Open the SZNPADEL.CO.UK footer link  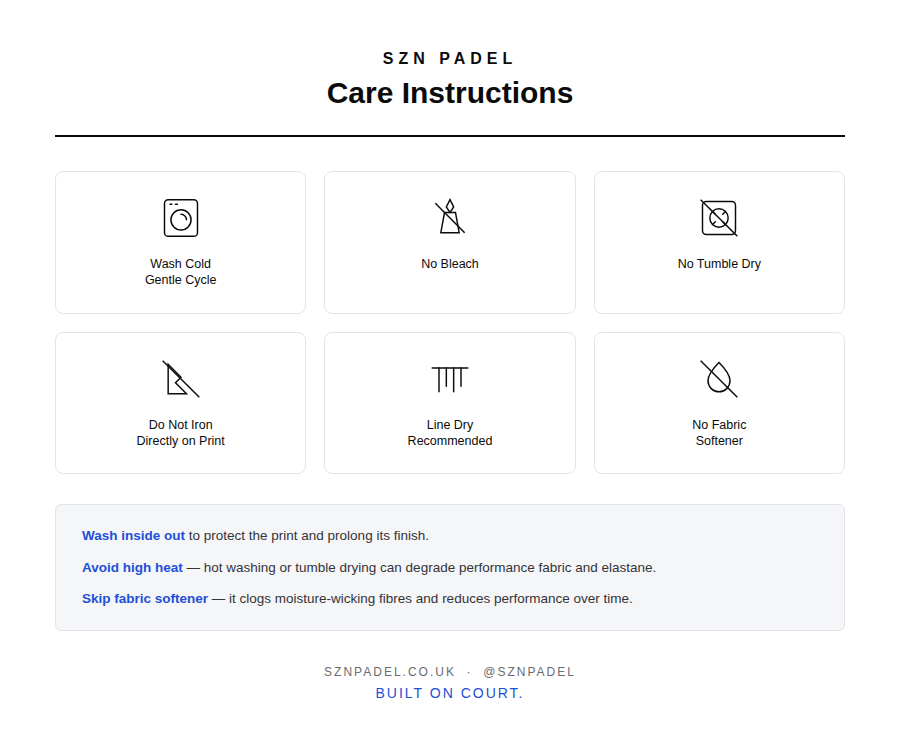tap(389, 672)
